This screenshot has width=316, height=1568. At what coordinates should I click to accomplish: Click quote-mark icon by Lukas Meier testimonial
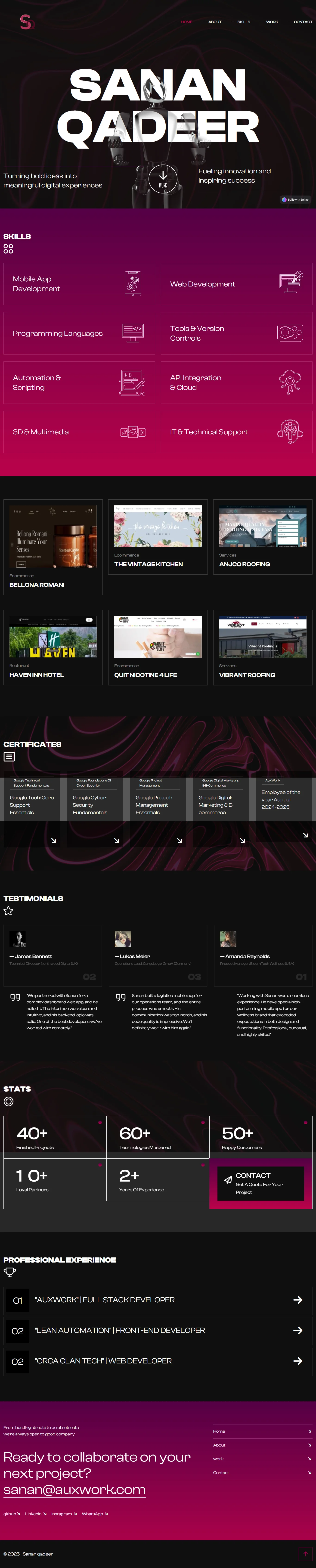121,998
